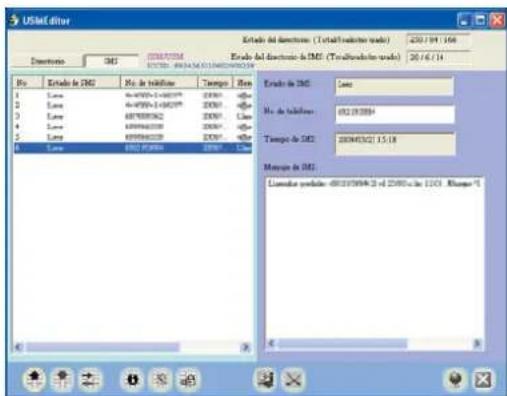This screenshot has width=507, height=396.
Task: Click the round globe icon at bottom right
Action: (456, 379)
